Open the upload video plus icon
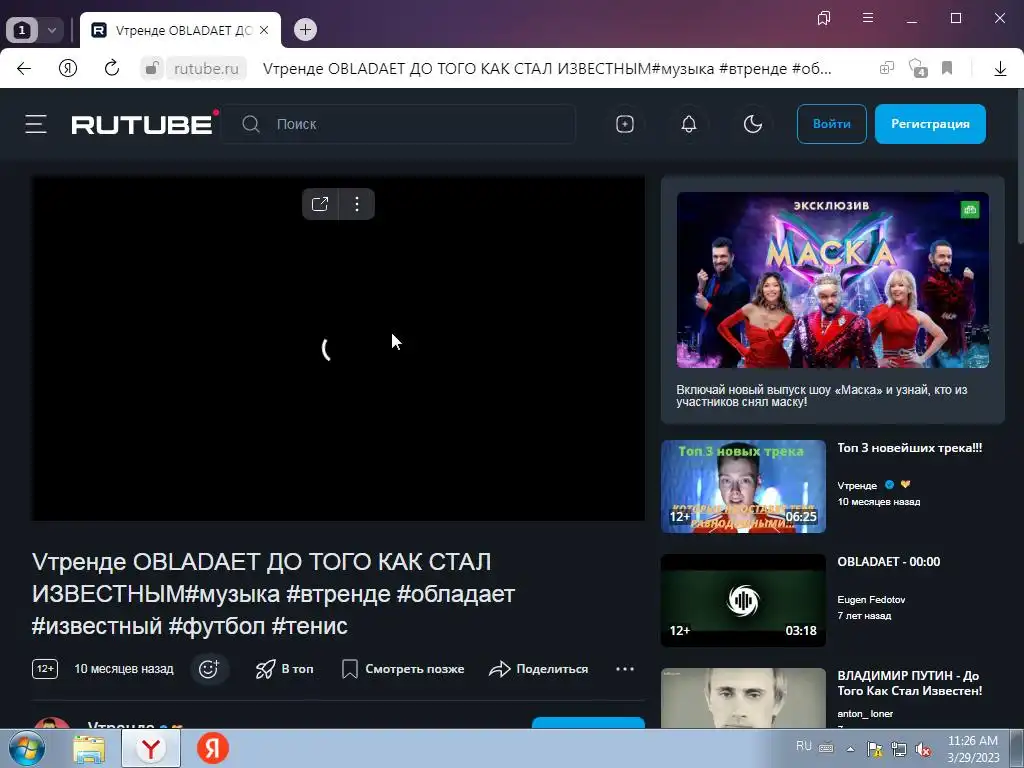This screenshot has height=768, width=1024. coord(625,124)
